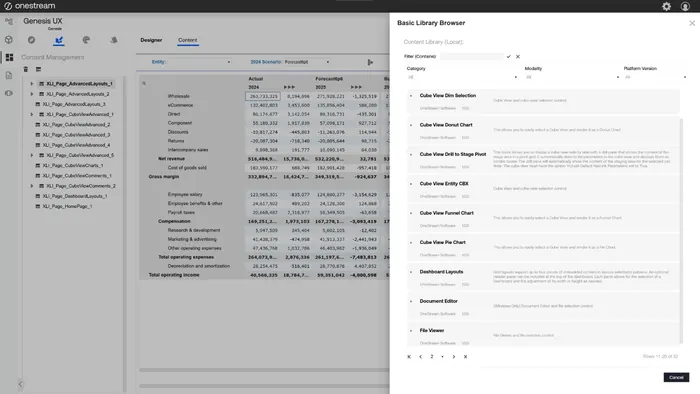Go to last page of library list
700x394 pixels.
tap(465, 357)
